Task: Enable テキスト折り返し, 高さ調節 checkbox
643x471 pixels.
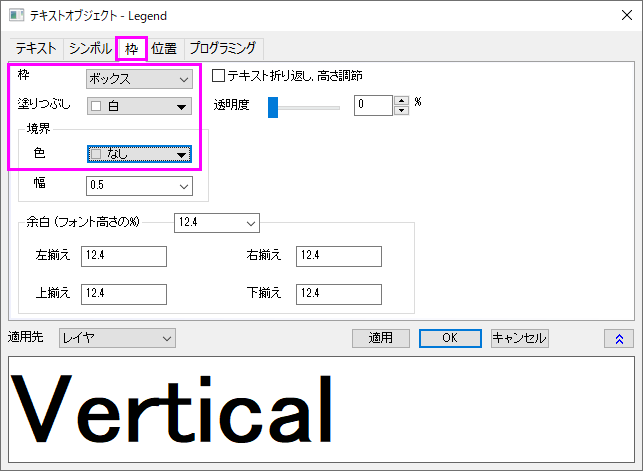Action: tap(218, 75)
